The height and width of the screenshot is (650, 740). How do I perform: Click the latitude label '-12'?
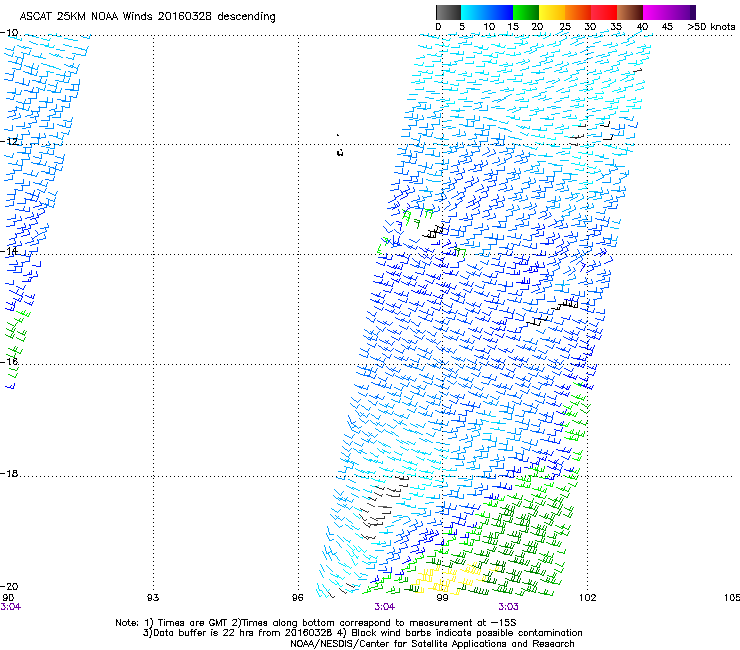point(9,141)
